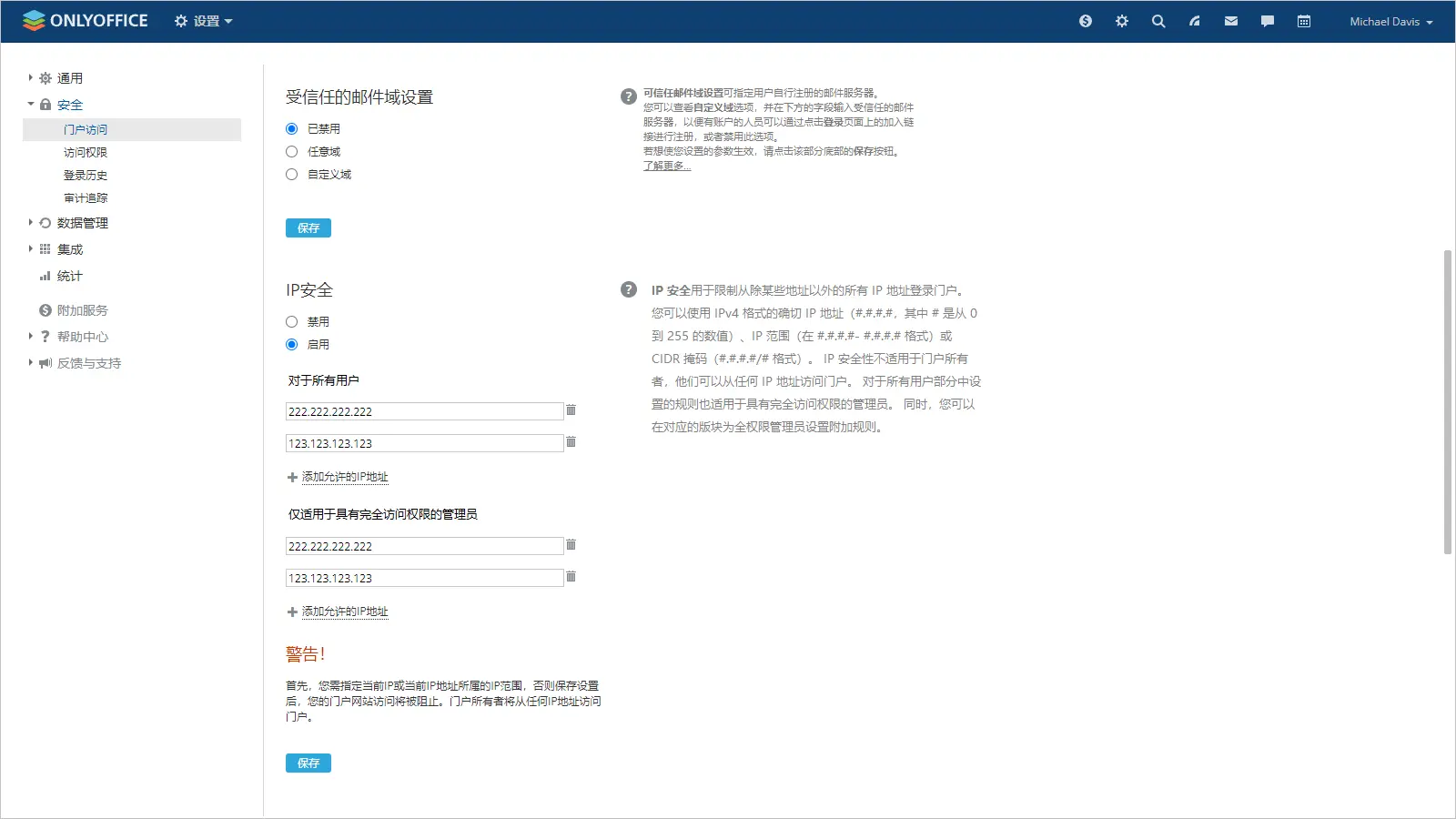1456x819 pixels.
Task: Save the trusted mail domain settings
Action: (308, 228)
